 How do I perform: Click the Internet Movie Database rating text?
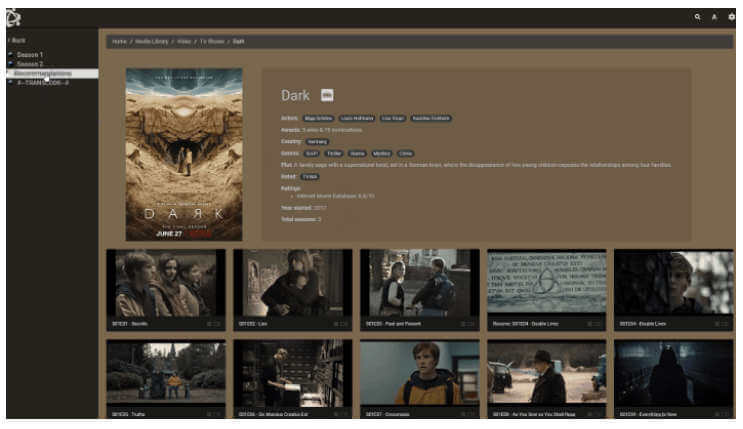click(x=335, y=196)
